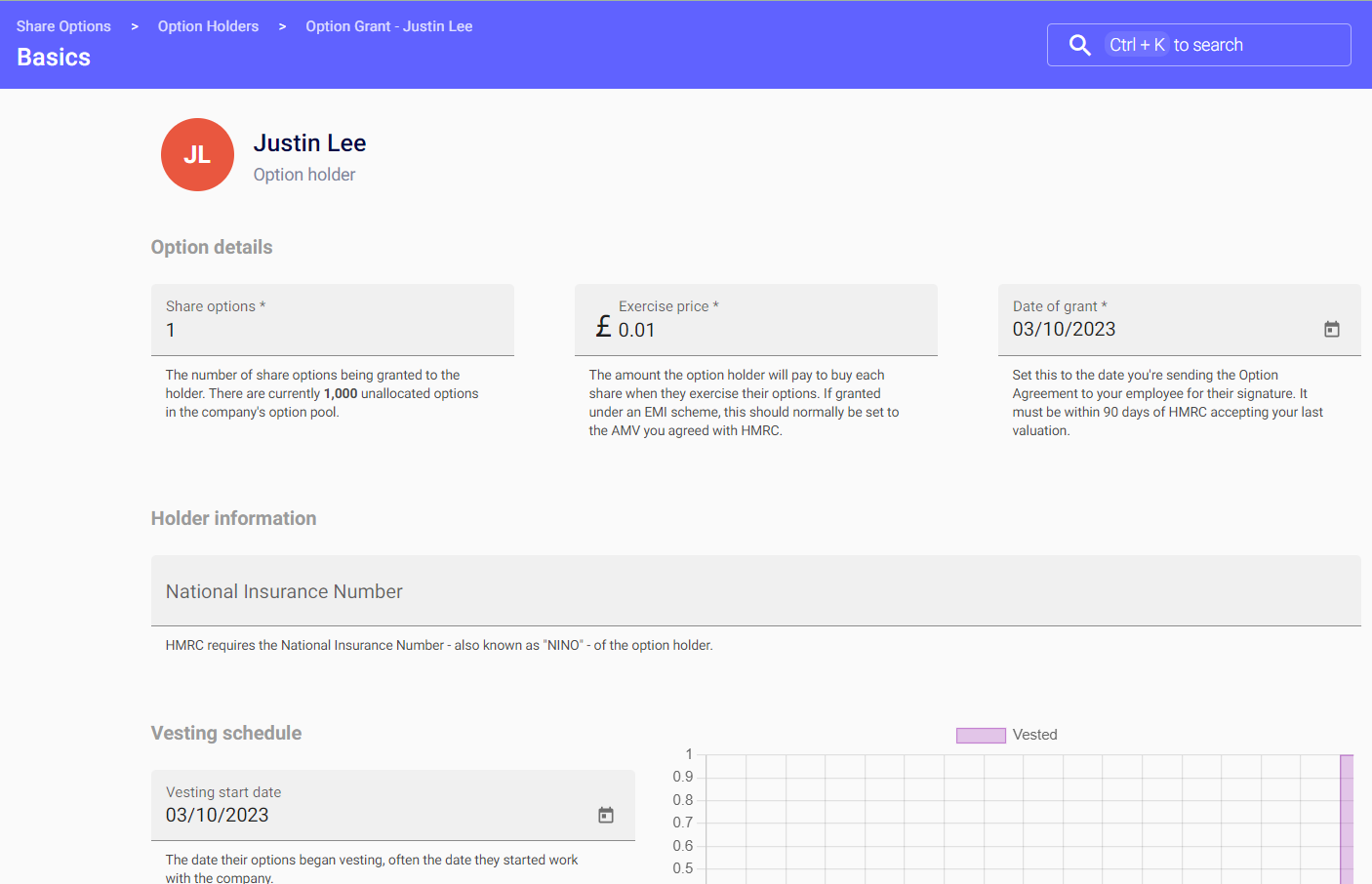Go to Share Options breadcrumb
This screenshot has height=884, width=1372.
pyautogui.click(x=63, y=26)
